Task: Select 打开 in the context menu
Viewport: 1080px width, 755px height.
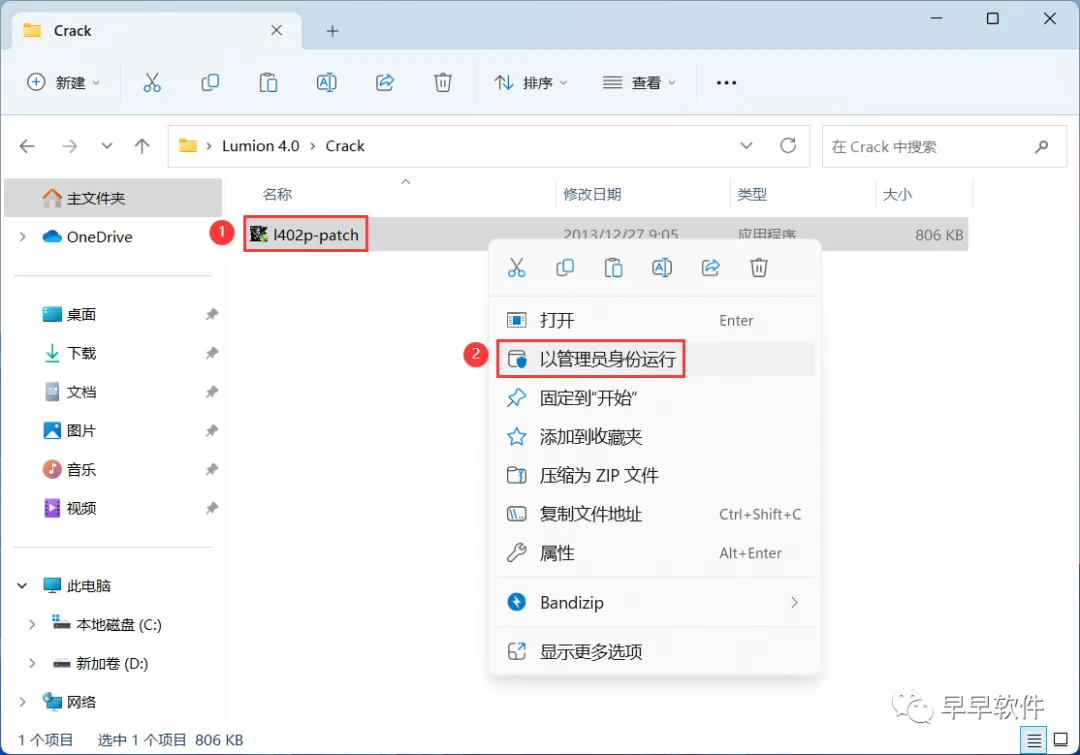Action: tap(654, 320)
